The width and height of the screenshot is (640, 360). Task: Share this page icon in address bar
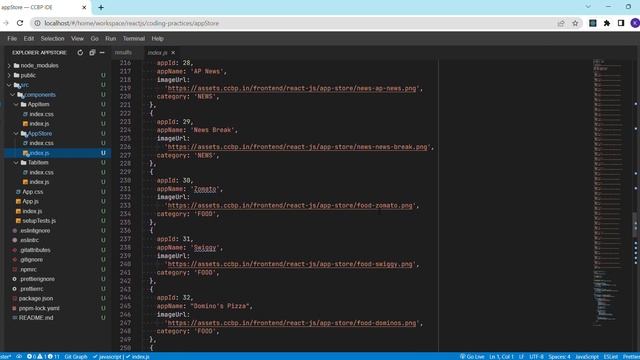coord(561,23)
